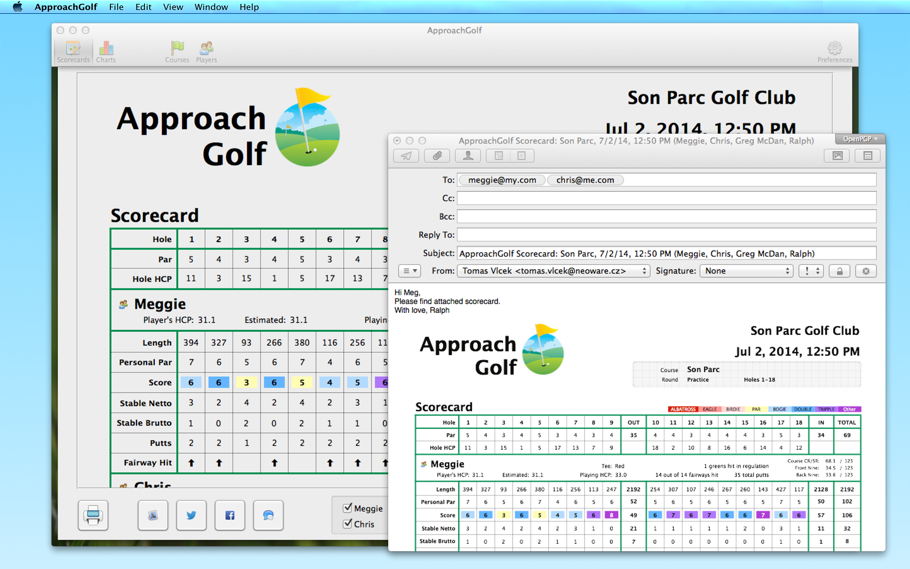This screenshot has width=910, height=569.
Task: Click the 'Fairway Hit' row label
Action: pos(147,463)
